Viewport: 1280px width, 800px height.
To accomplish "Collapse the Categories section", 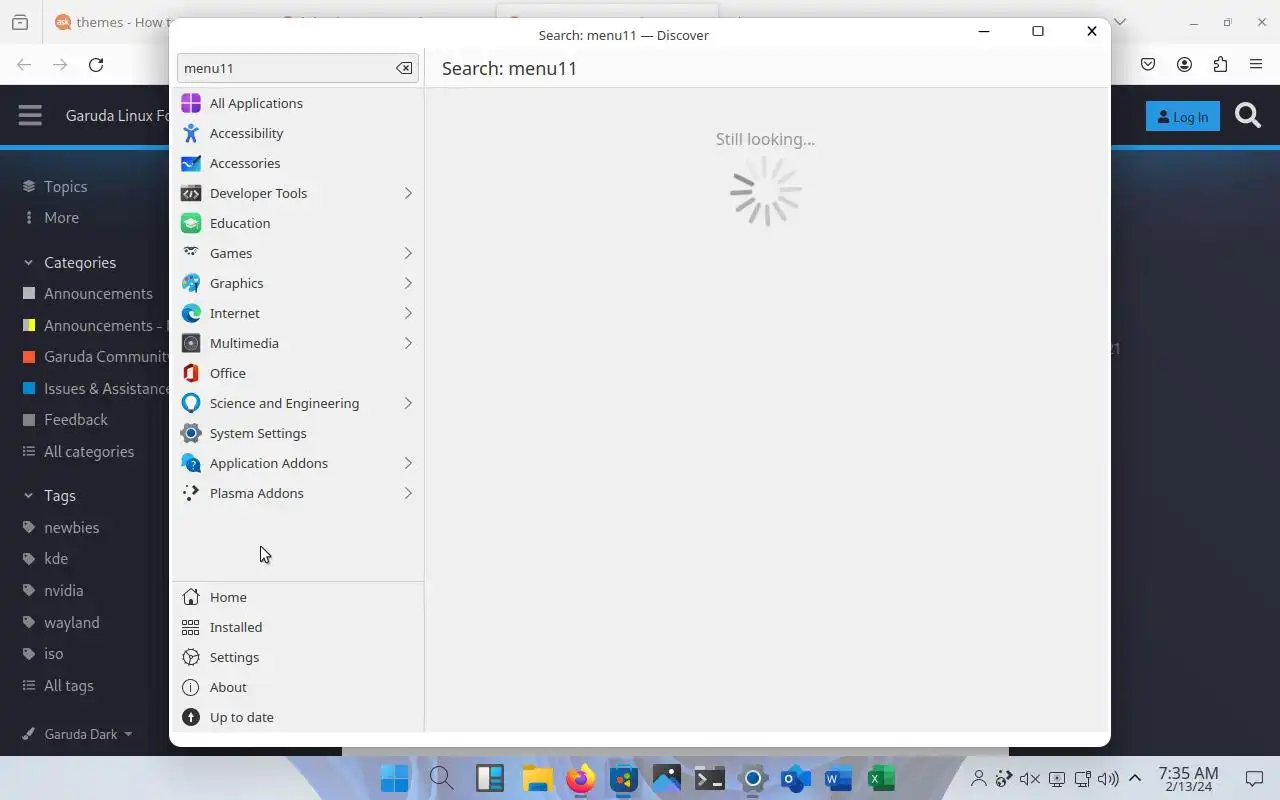I will pyautogui.click(x=70, y=262).
